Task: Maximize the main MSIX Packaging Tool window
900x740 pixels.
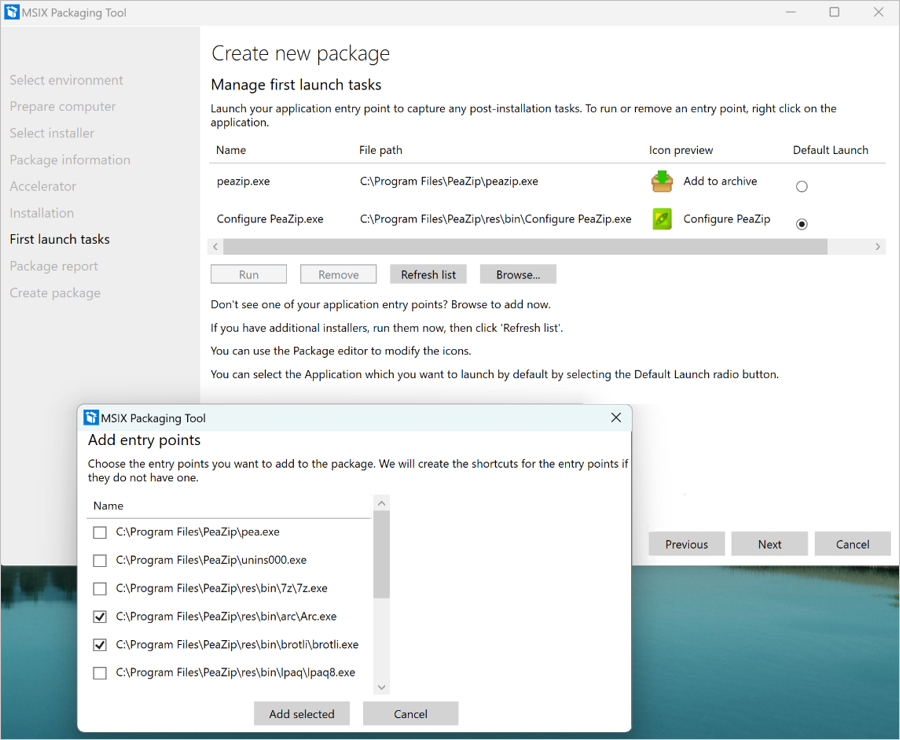Action: pyautogui.click(x=834, y=12)
